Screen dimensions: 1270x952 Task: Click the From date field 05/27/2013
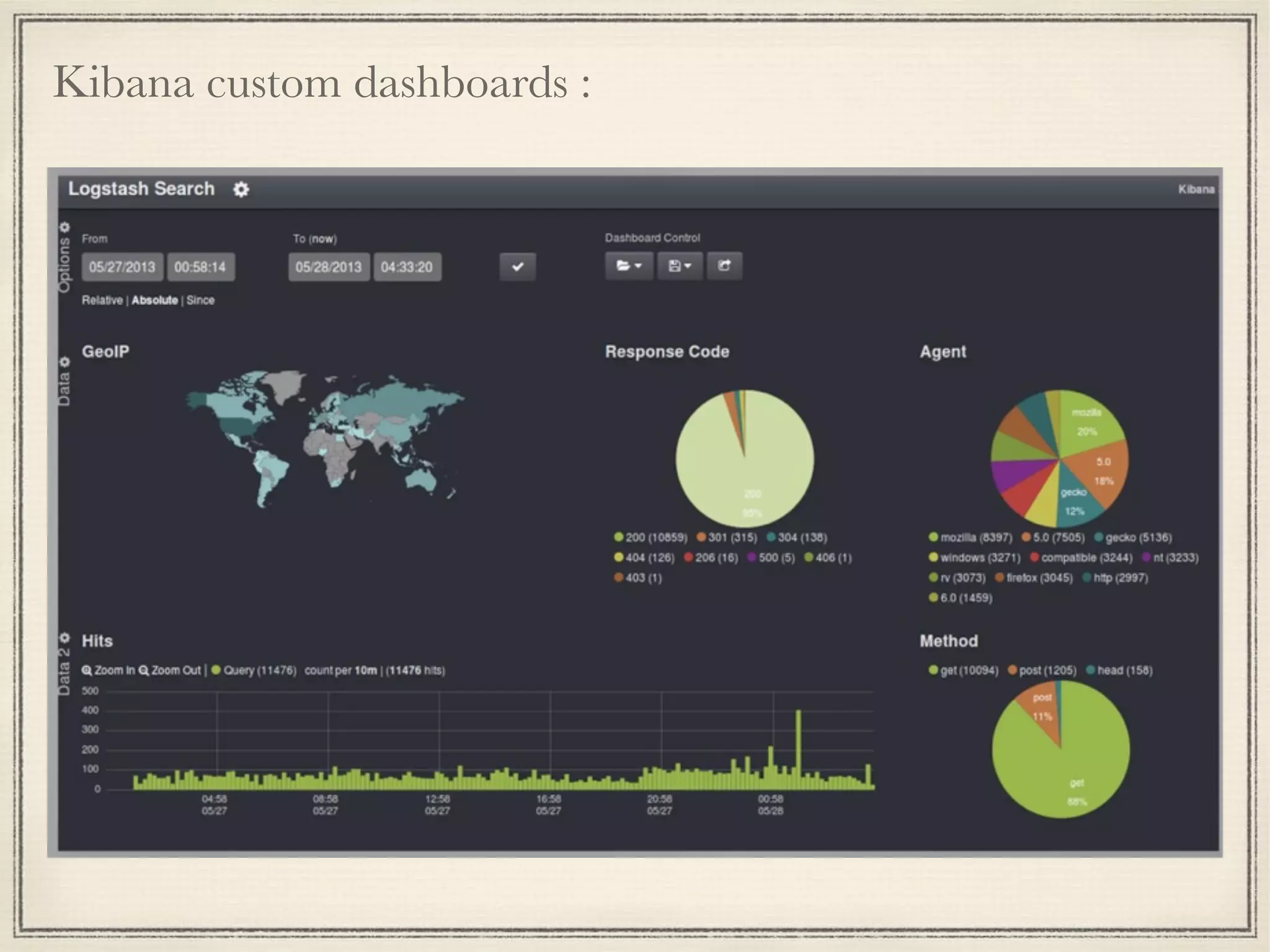click(122, 267)
